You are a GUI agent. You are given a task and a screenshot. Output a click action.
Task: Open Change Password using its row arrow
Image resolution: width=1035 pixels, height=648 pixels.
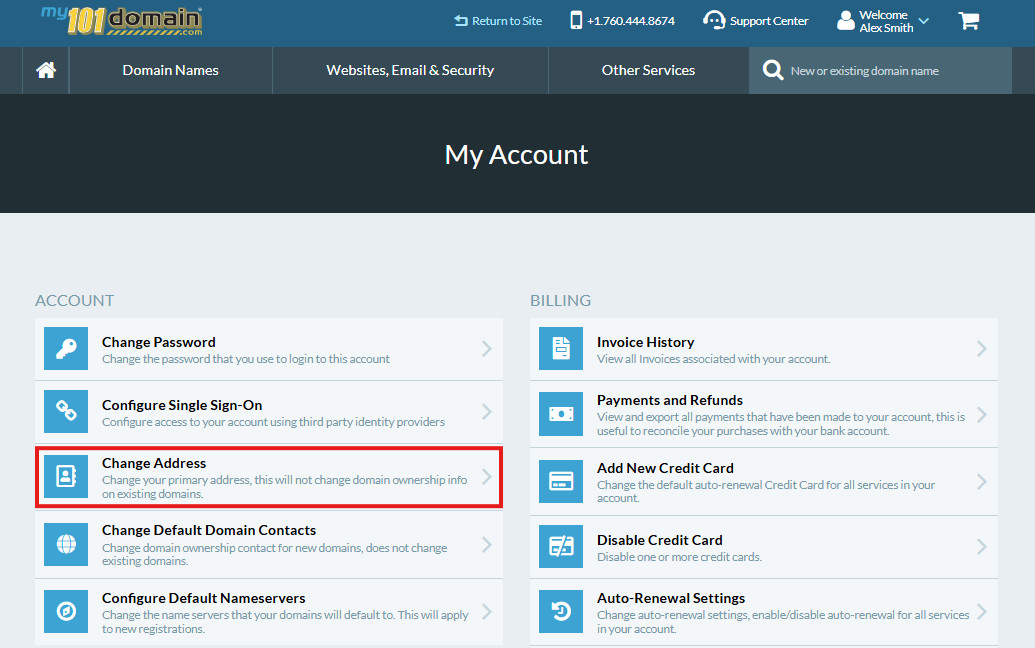click(489, 348)
